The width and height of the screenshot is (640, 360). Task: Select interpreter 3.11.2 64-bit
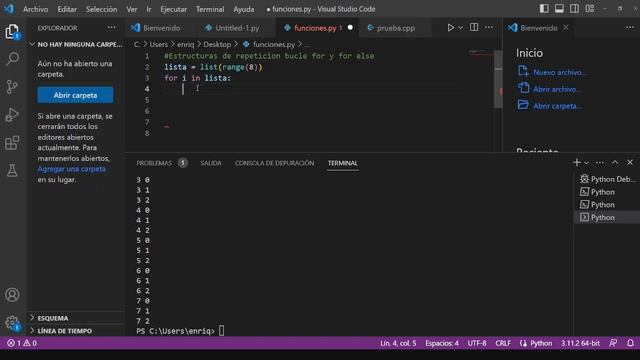(x=580, y=343)
